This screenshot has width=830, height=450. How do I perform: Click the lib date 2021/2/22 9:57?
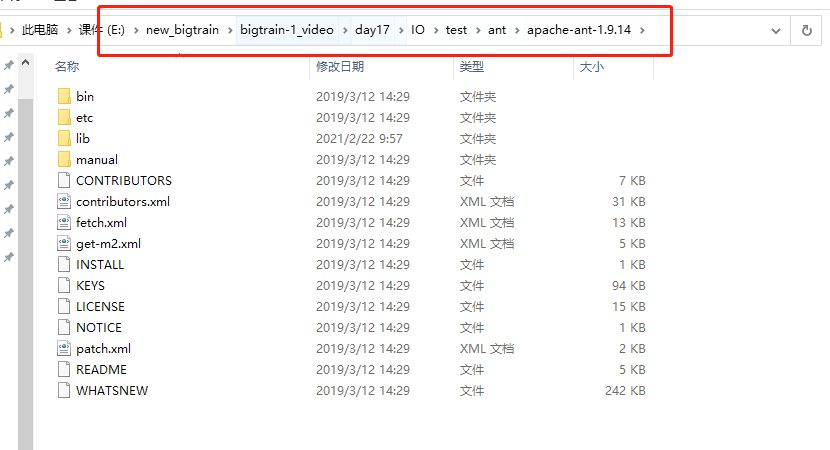tap(359, 139)
